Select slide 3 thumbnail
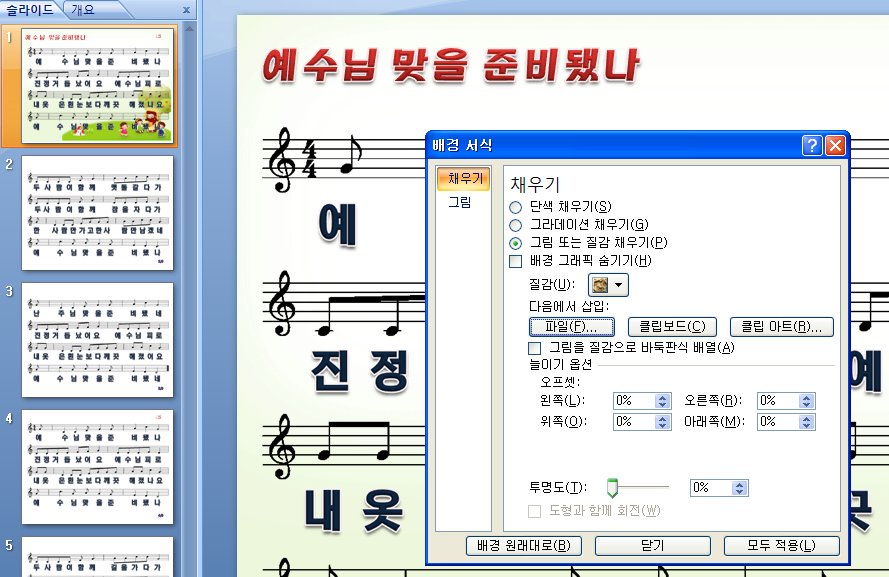This screenshot has height=577, width=889. click(98, 340)
